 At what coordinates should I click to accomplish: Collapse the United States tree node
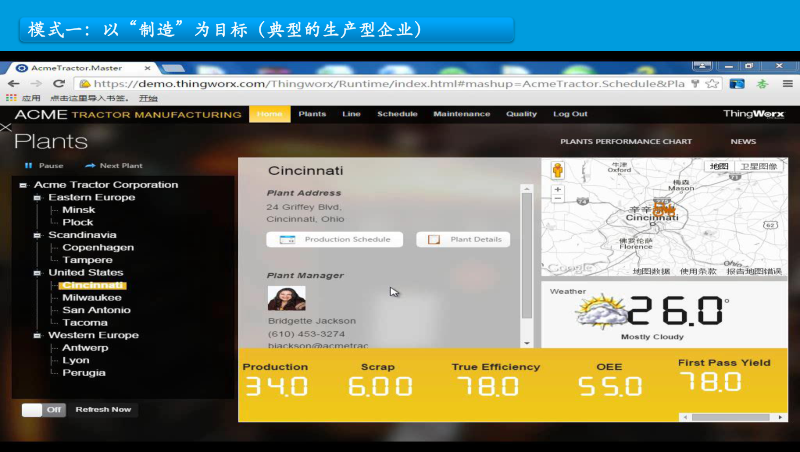(37, 273)
